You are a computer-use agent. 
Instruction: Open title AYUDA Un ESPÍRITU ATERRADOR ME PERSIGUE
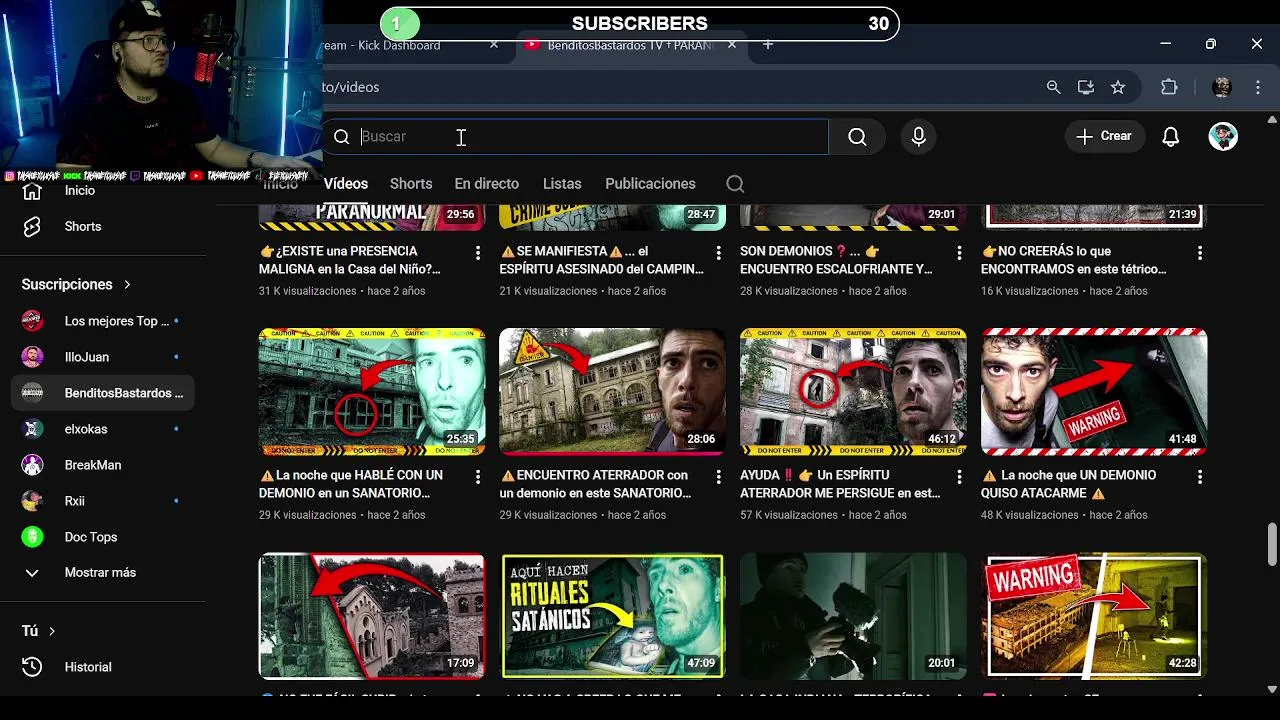tap(840, 484)
